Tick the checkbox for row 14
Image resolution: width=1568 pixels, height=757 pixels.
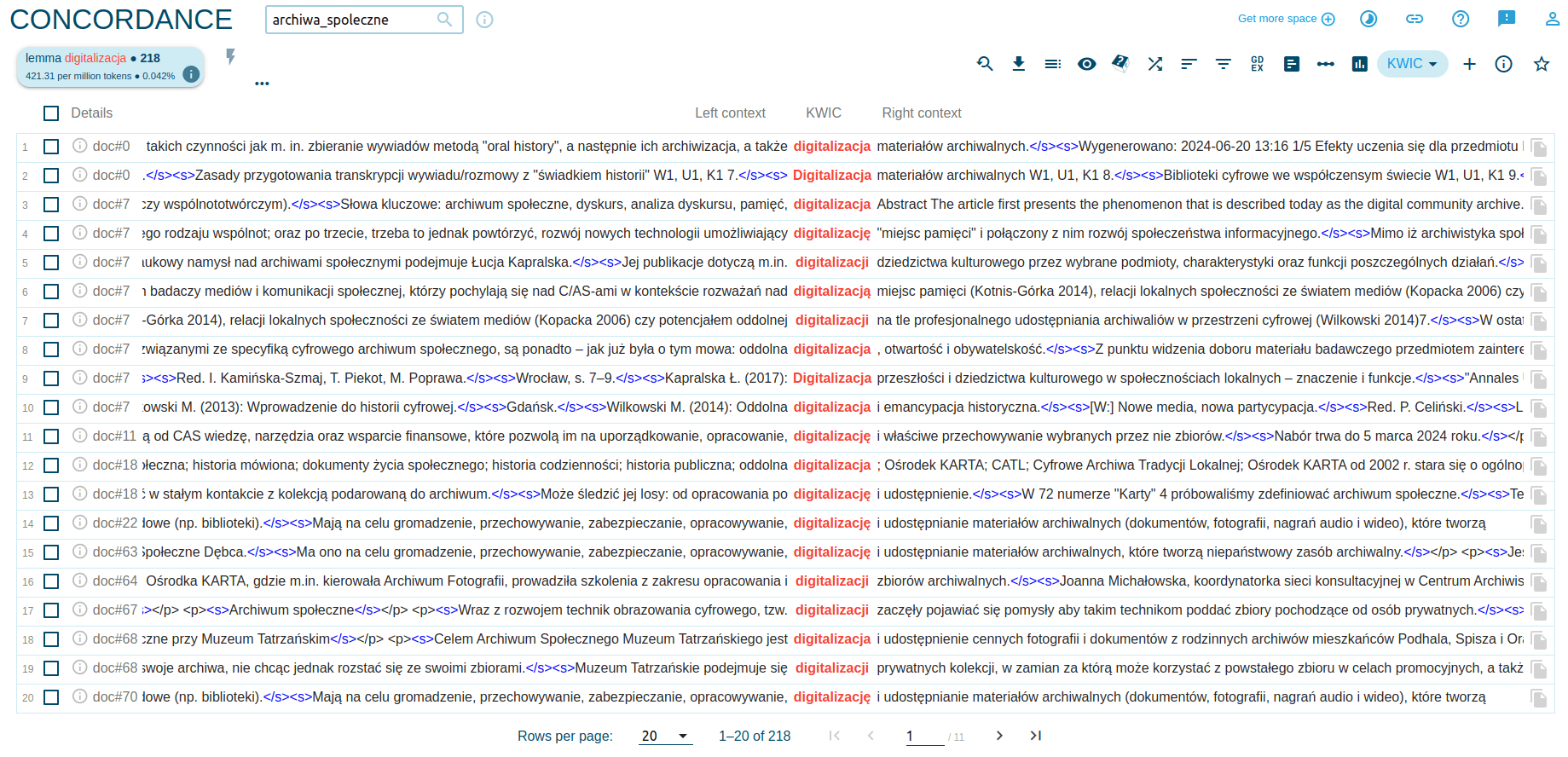coord(51,523)
